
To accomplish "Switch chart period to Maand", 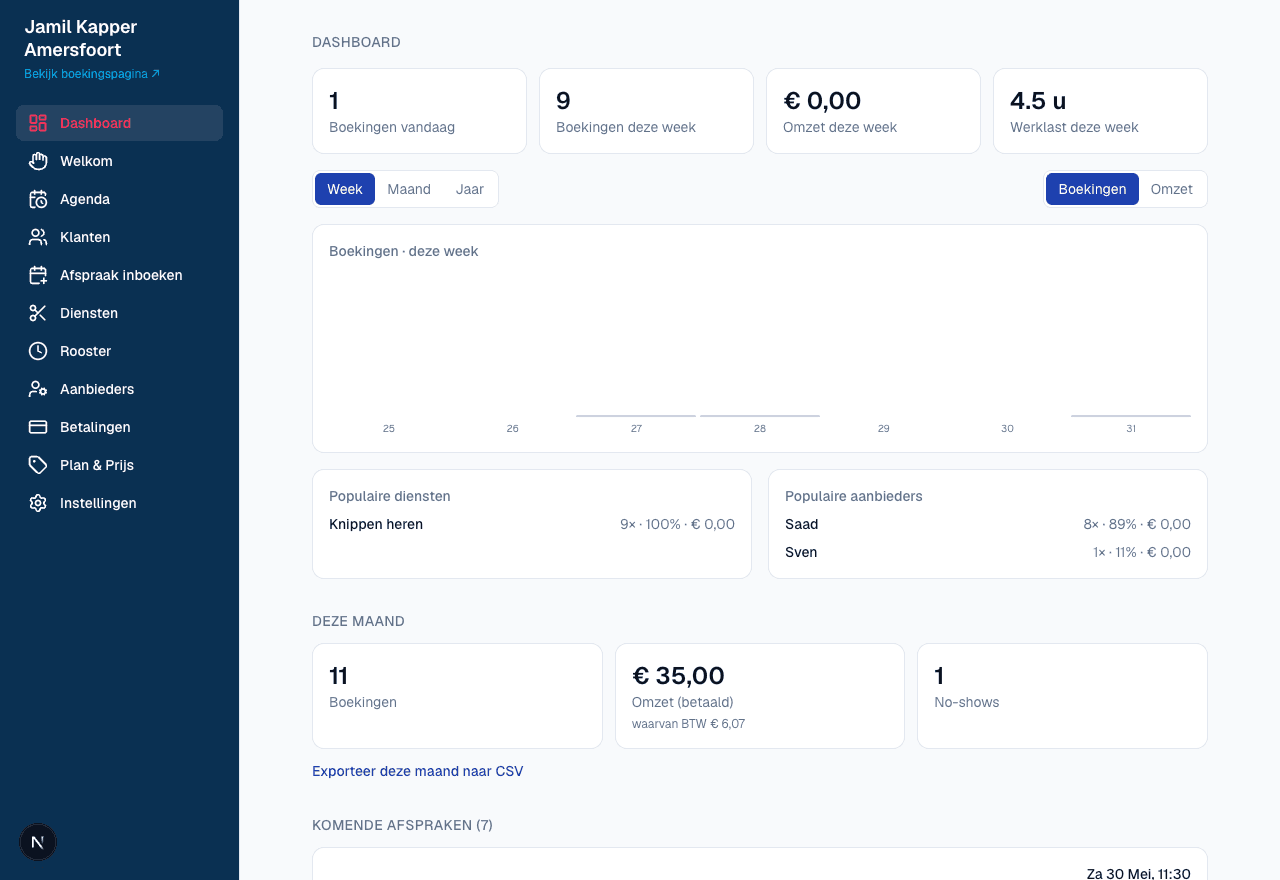I will point(409,189).
